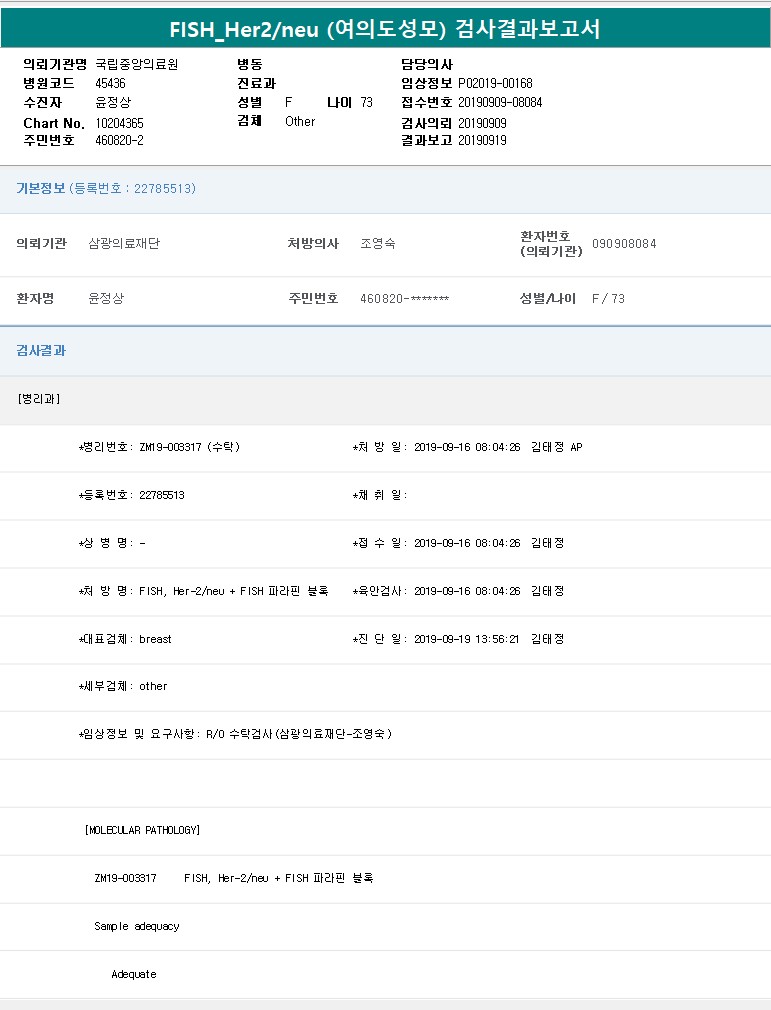Click clinical info code 'P02019-00168'
This screenshot has width=771, height=1010.
click(495, 83)
